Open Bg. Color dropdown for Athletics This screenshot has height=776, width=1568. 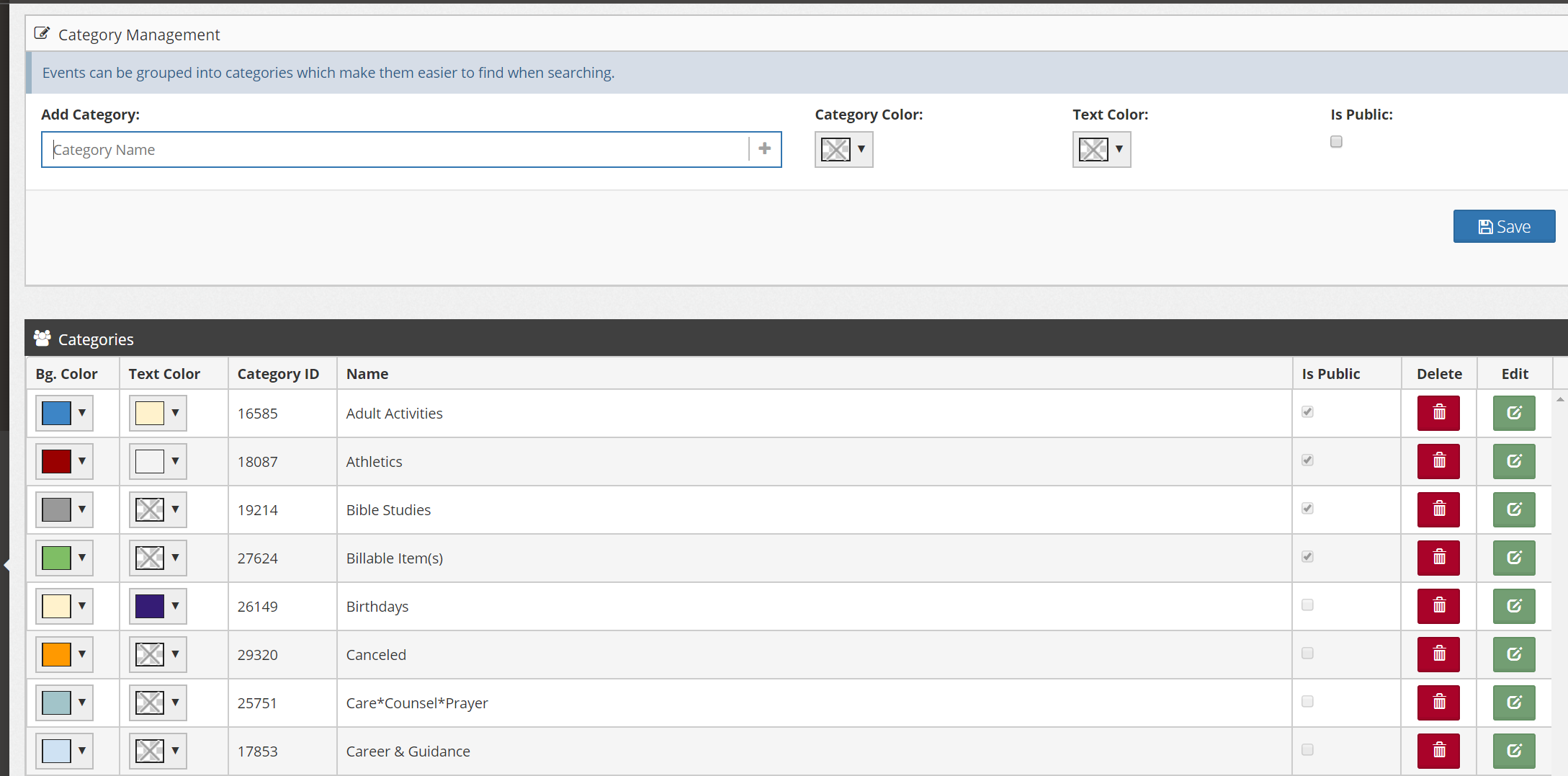pyautogui.click(x=64, y=461)
